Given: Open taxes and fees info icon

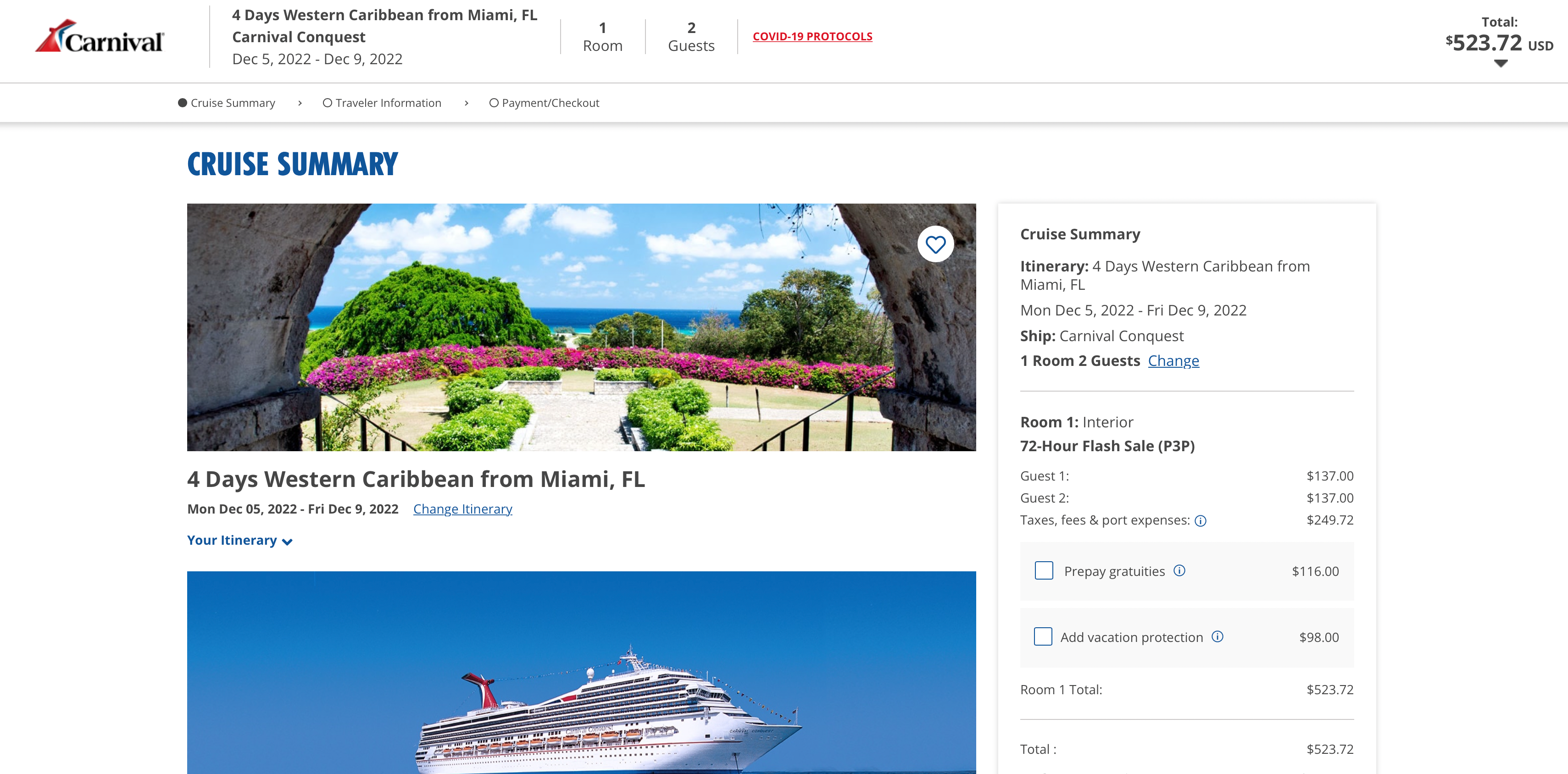Looking at the screenshot, I should (x=1200, y=521).
